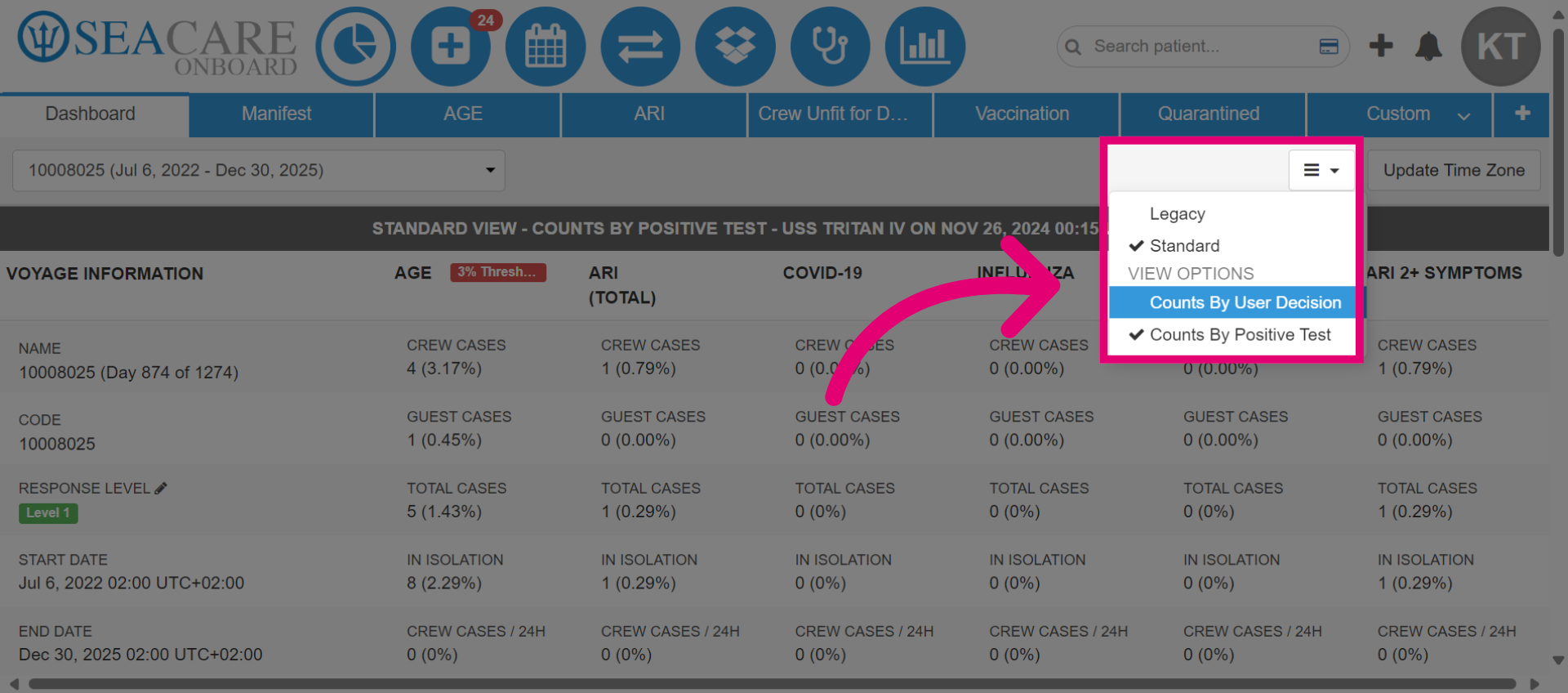1568x693 pixels.
Task: Click the transfer arrows icon
Action: click(640, 47)
